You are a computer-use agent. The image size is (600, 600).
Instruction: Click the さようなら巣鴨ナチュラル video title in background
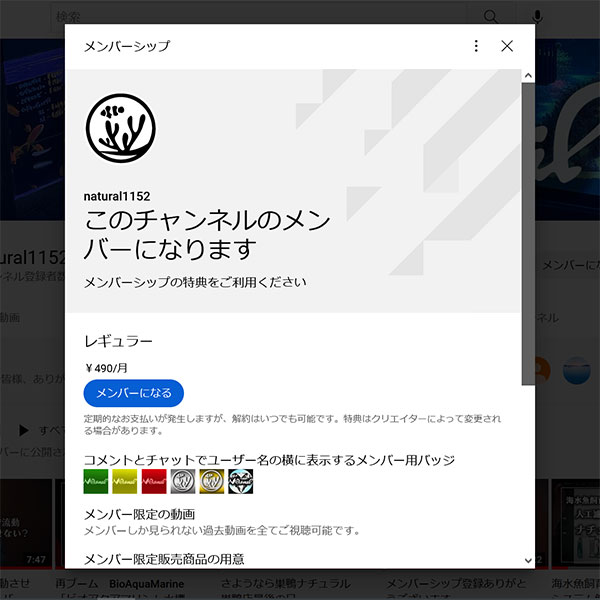[285, 584]
